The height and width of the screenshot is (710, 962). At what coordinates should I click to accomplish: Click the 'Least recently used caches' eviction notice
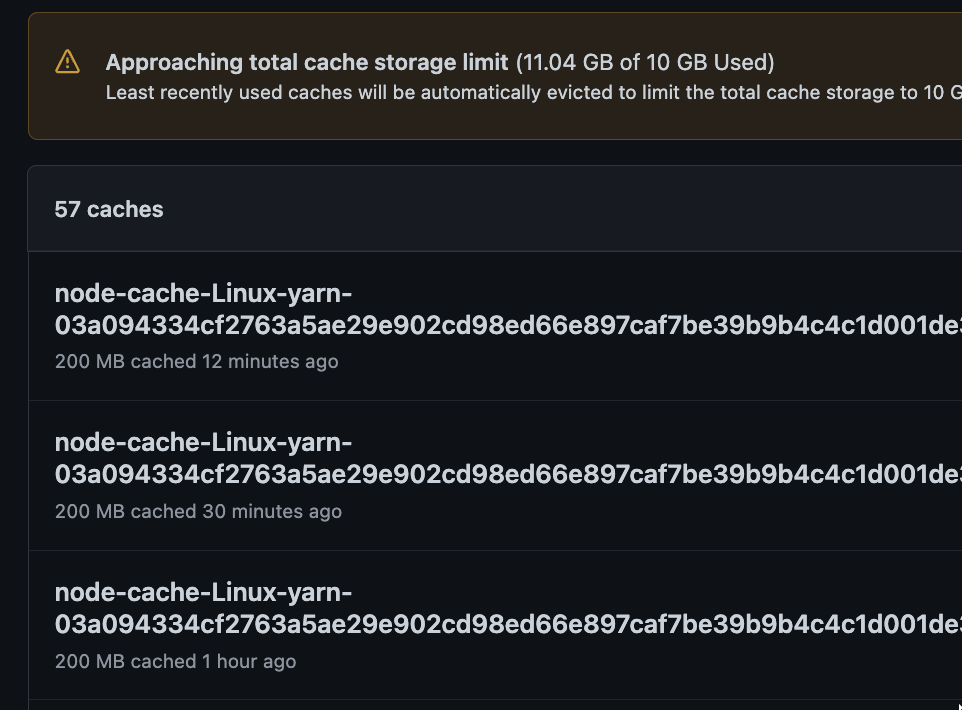coord(534,93)
